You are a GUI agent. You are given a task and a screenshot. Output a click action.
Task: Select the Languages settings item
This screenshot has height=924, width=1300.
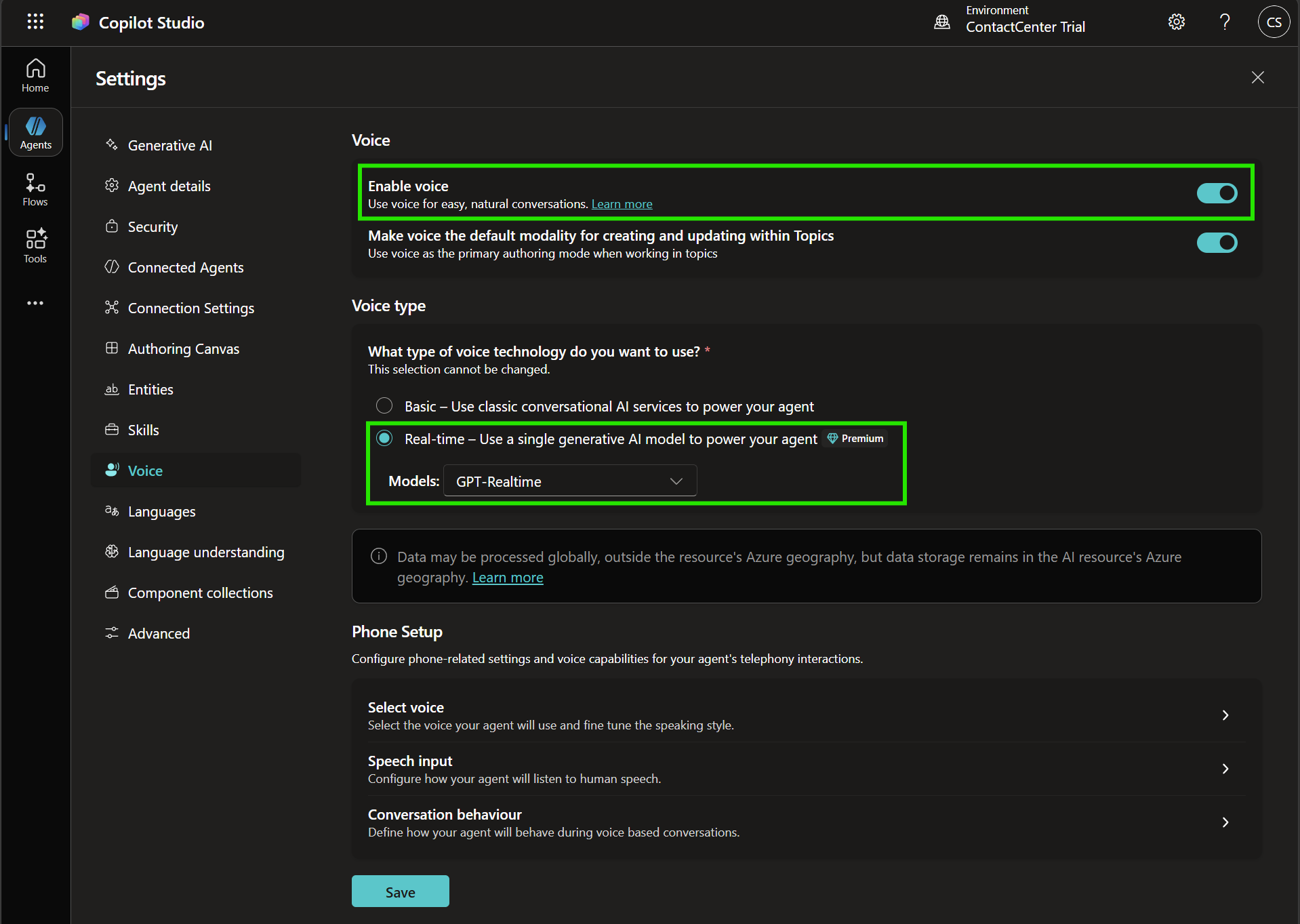coord(196,511)
